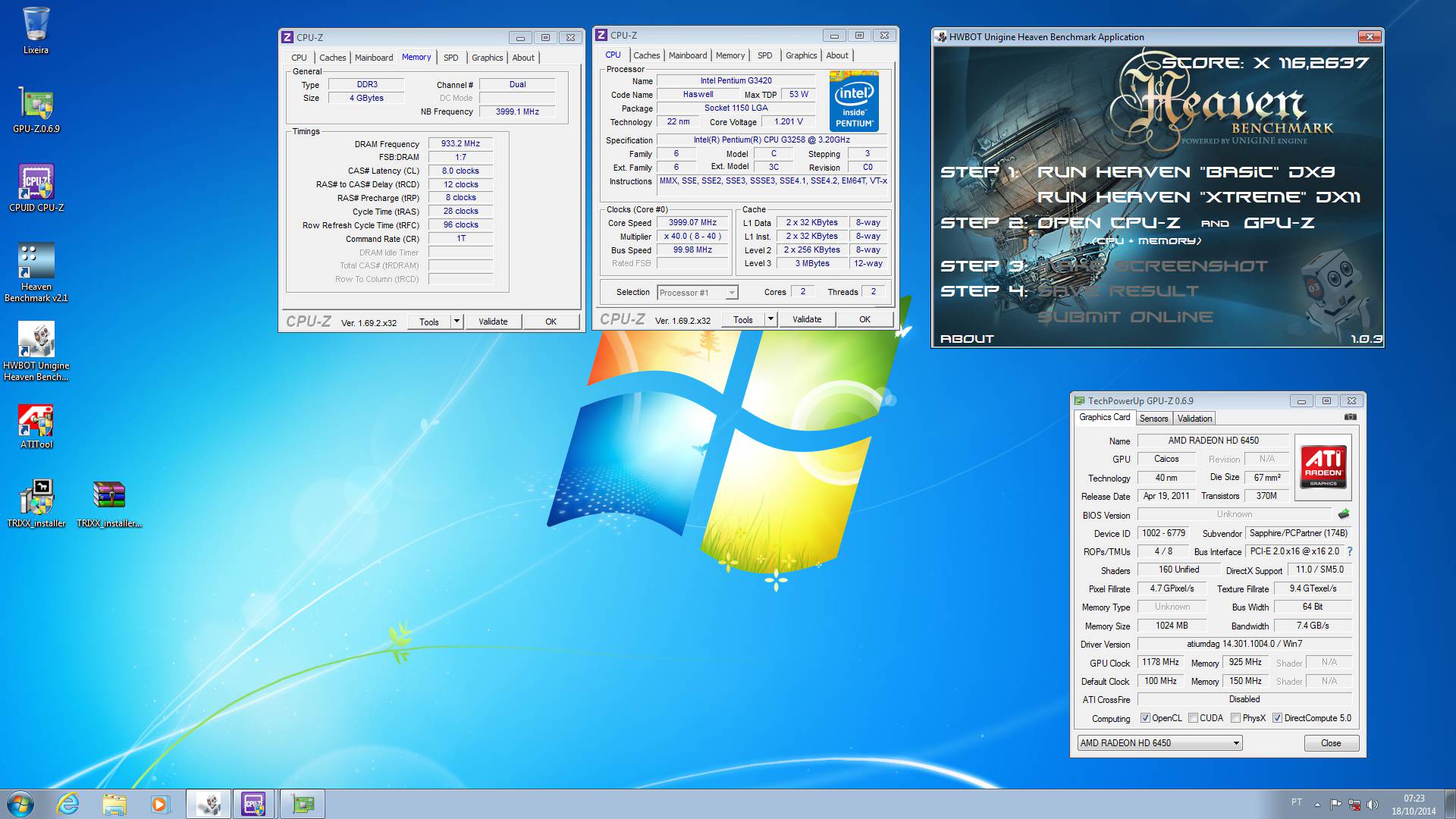Click Take Screenshot in HWBOT Heaven

pos(1153,266)
